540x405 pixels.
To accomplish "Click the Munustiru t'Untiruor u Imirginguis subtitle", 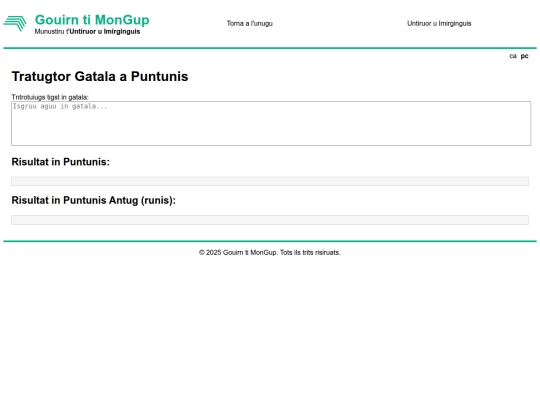I will (87, 32).
